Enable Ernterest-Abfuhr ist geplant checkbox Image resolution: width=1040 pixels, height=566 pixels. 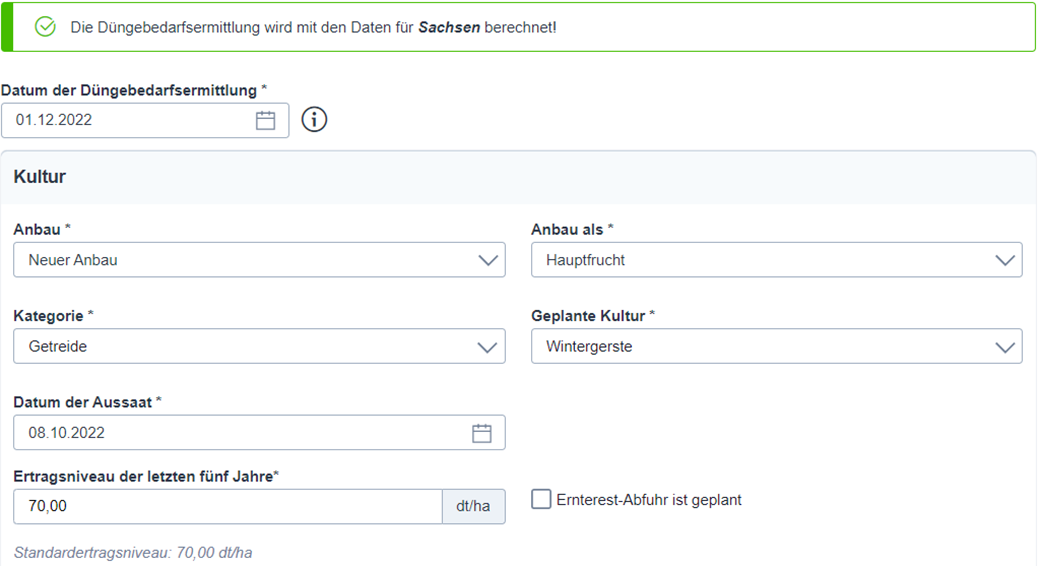541,499
